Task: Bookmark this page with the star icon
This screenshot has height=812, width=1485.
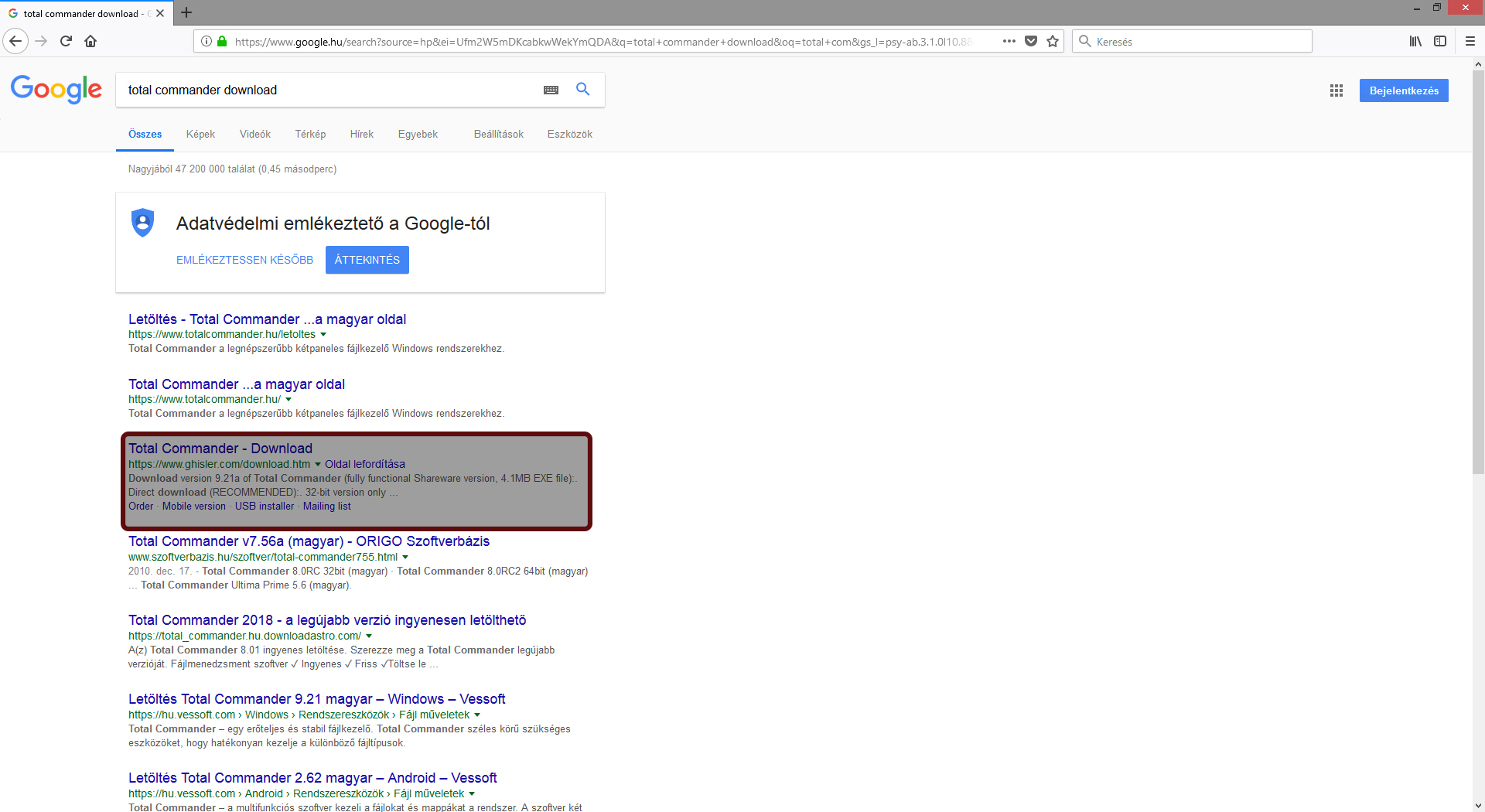Action: click(x=1053, y=41)
